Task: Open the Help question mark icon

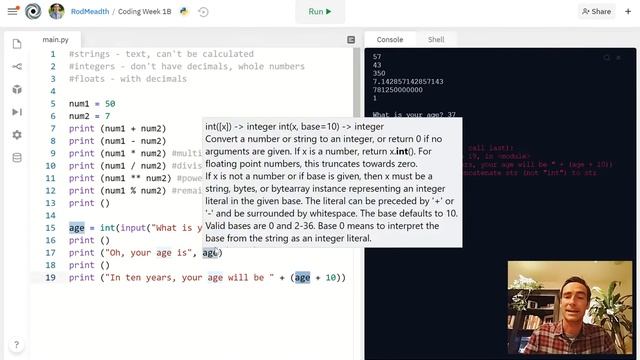Action: pyautogui.click(x=16, y=345)
